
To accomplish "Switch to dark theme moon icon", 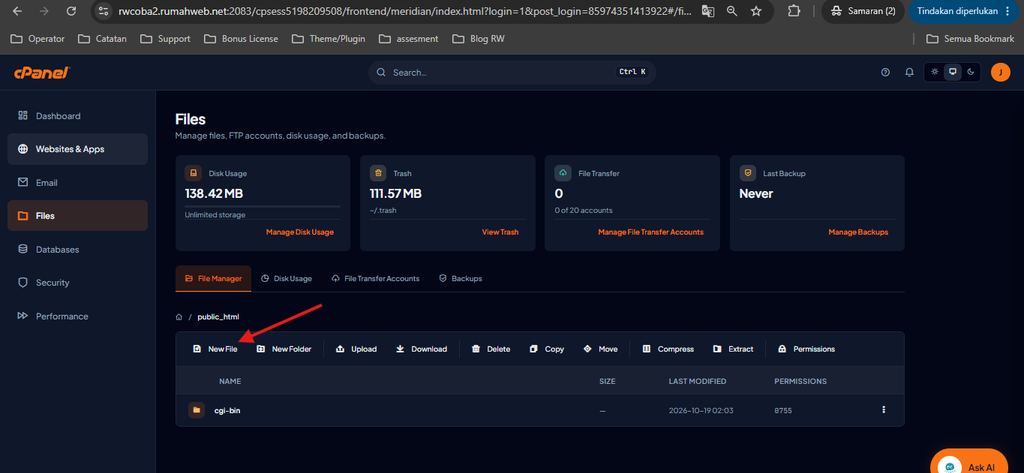I will [971, 72].
